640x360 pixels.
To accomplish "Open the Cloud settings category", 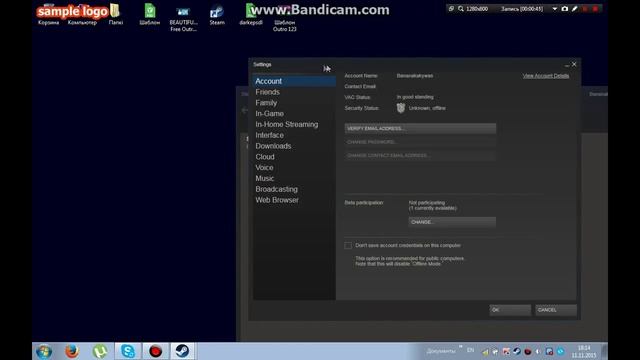I will 294,157.
